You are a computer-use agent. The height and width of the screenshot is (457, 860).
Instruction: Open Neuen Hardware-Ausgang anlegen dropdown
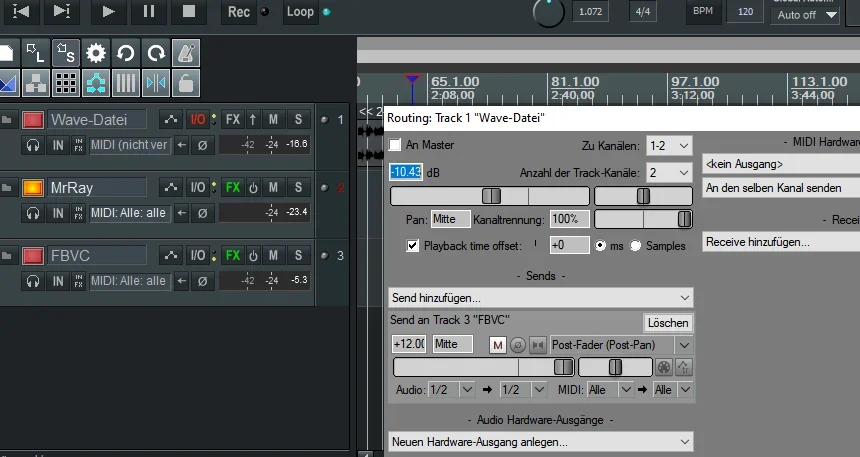pyautogui.click(x=540, y=442)
